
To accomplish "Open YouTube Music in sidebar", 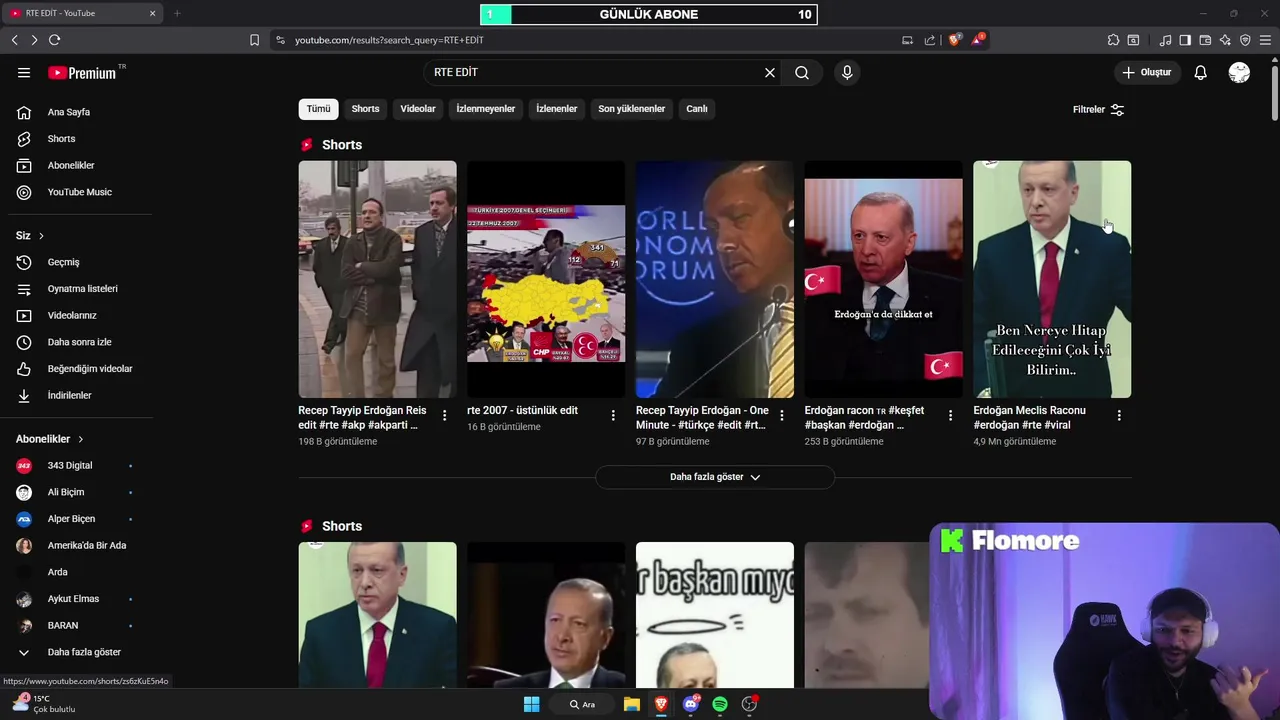I will (x=80, y=192).
